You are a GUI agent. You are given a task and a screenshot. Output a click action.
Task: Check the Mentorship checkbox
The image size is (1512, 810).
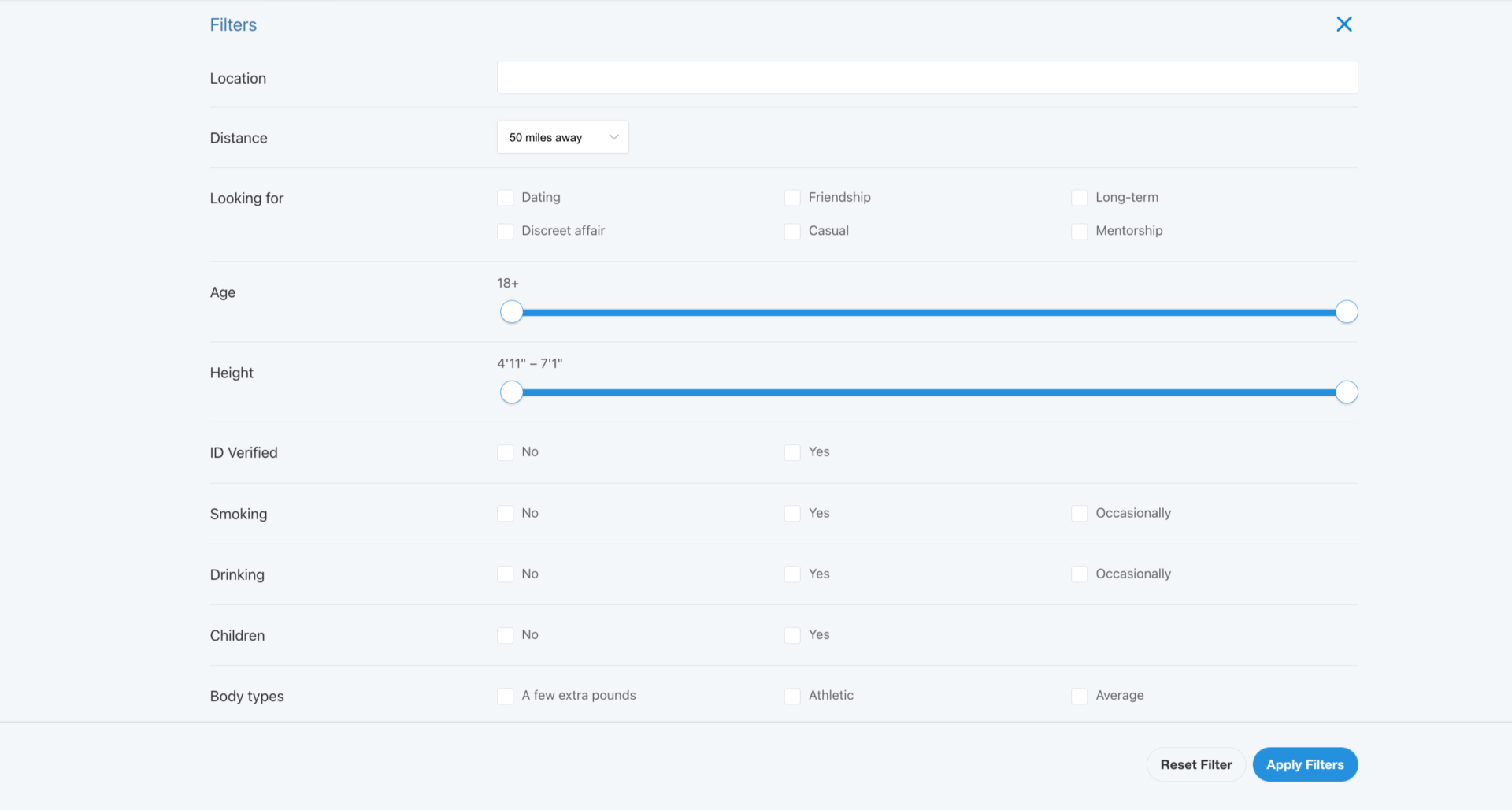tap(1079, 232)
